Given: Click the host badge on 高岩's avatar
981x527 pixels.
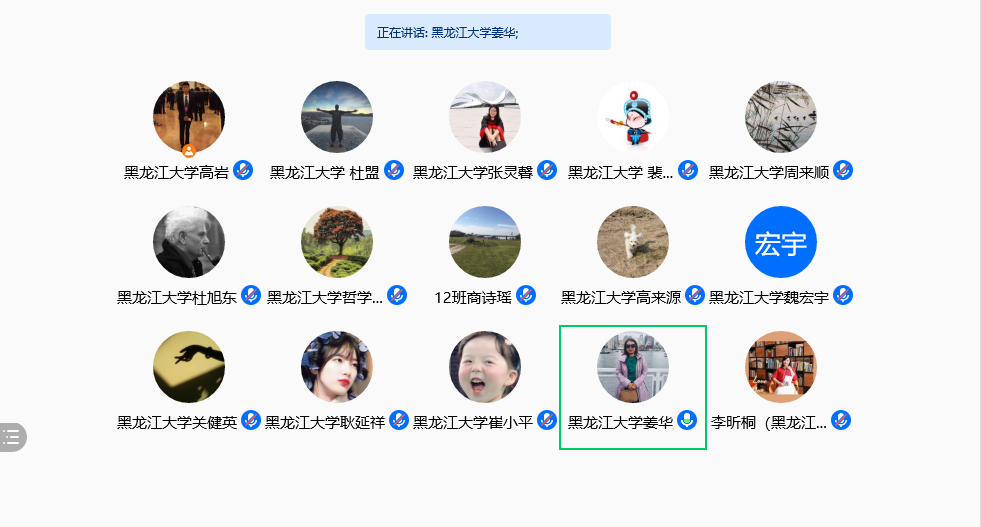Looking at the screenshot, I should point(189,151).
